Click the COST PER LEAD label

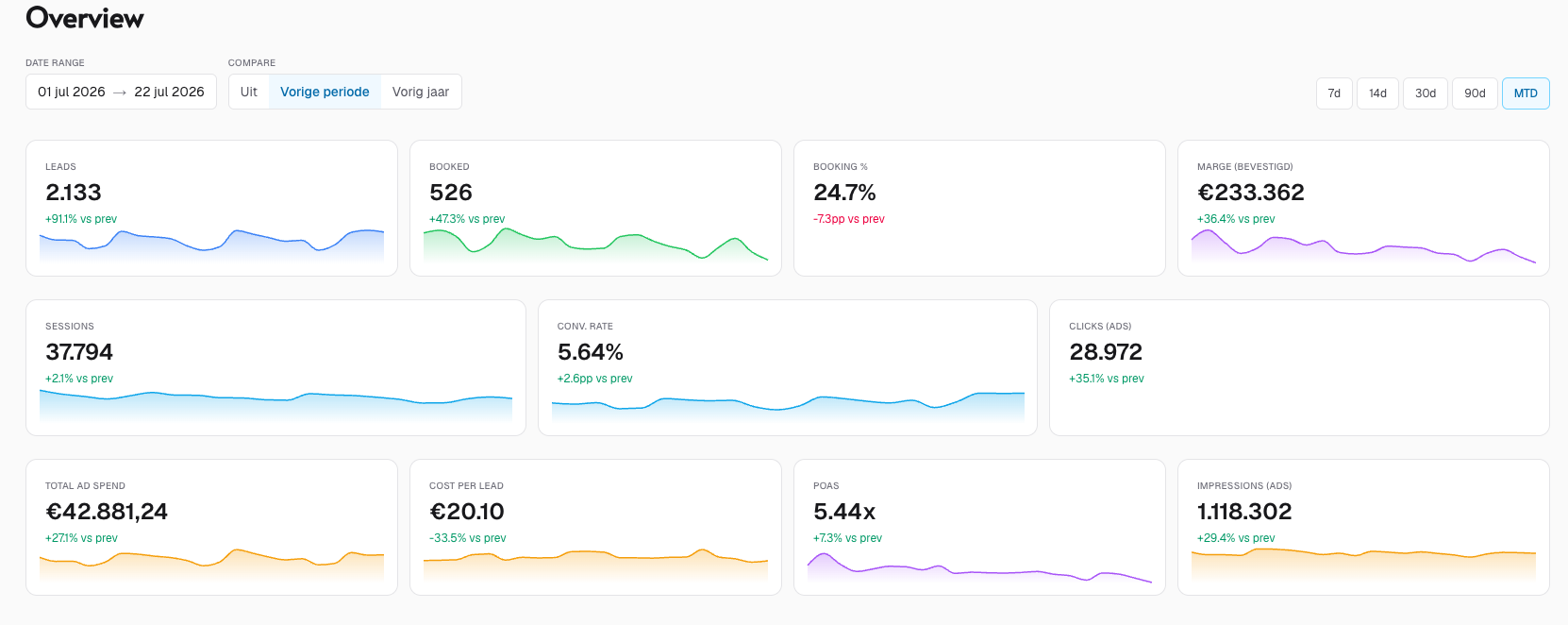pos(466,486)
